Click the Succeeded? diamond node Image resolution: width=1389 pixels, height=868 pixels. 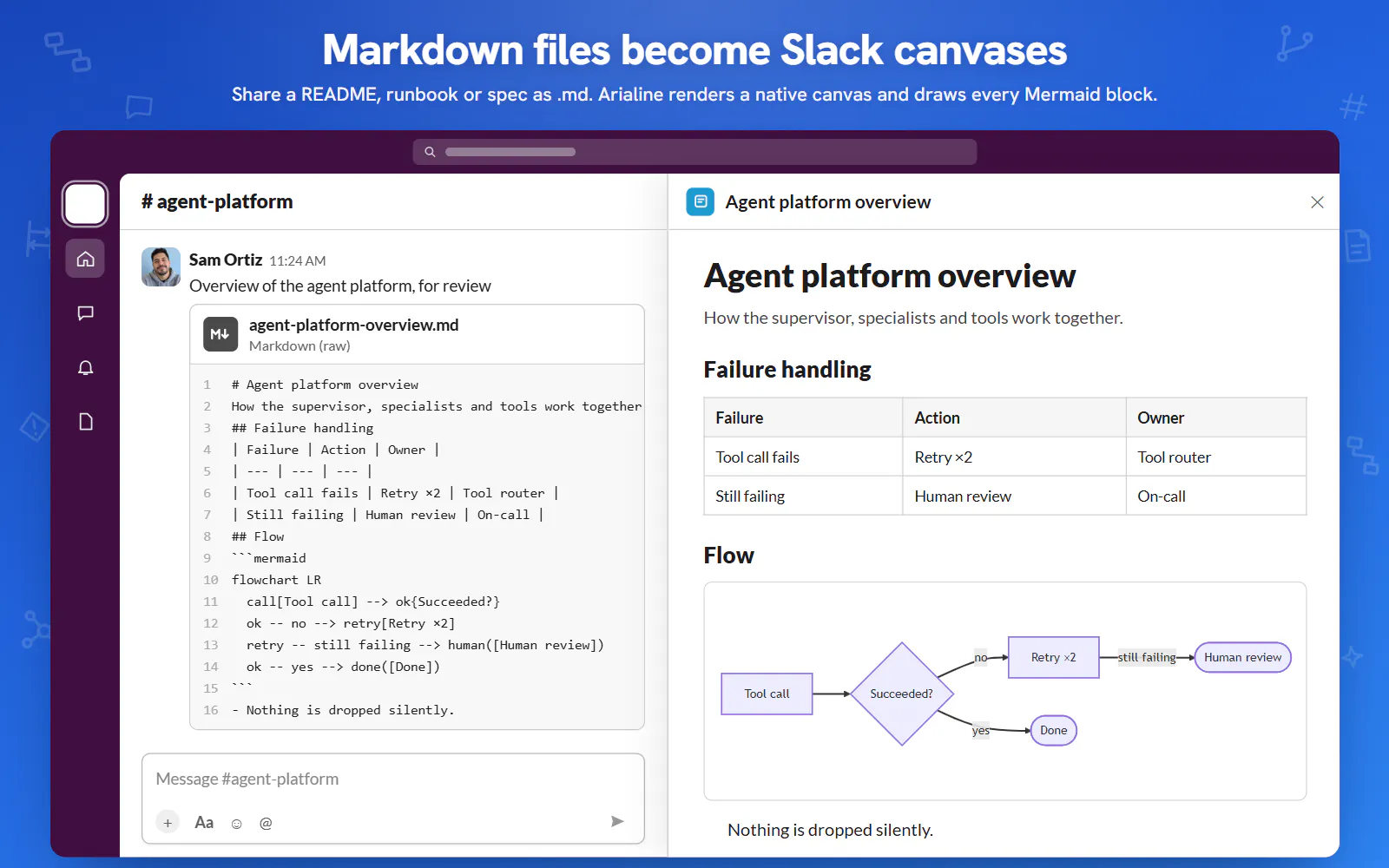coord(902,694)
